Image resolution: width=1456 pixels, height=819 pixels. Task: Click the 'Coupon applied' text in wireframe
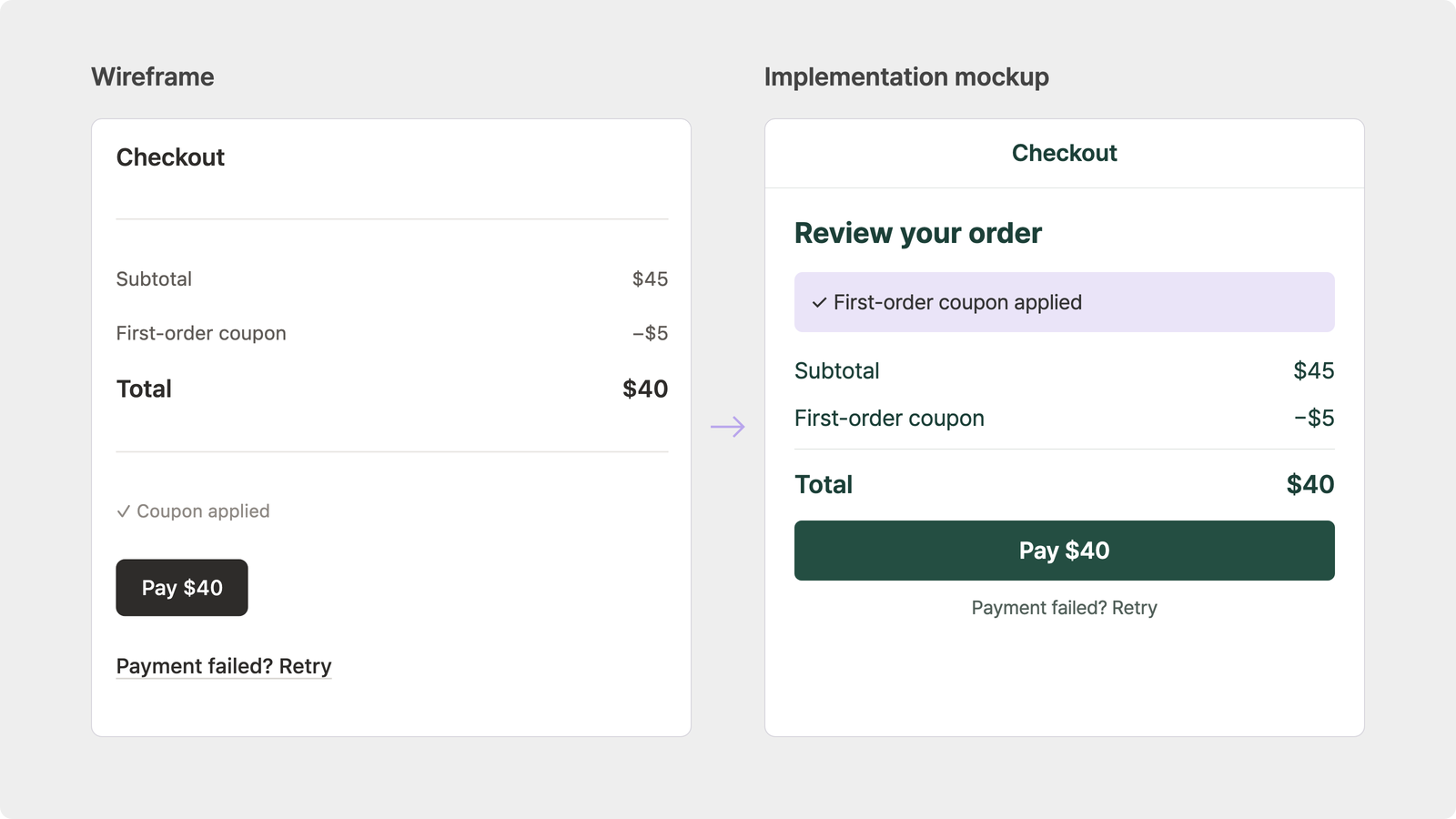tap(203, 511)
